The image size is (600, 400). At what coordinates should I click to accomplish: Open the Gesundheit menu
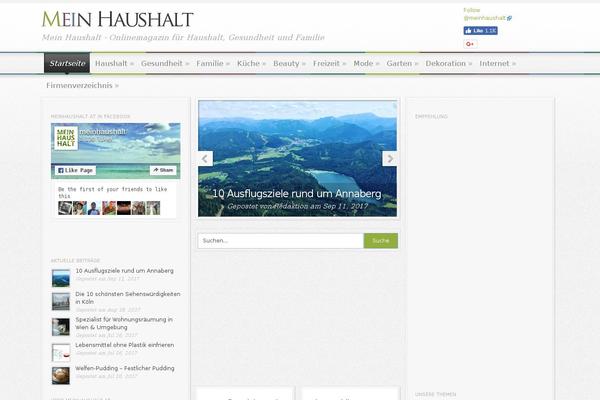click(x=165, y=64)
